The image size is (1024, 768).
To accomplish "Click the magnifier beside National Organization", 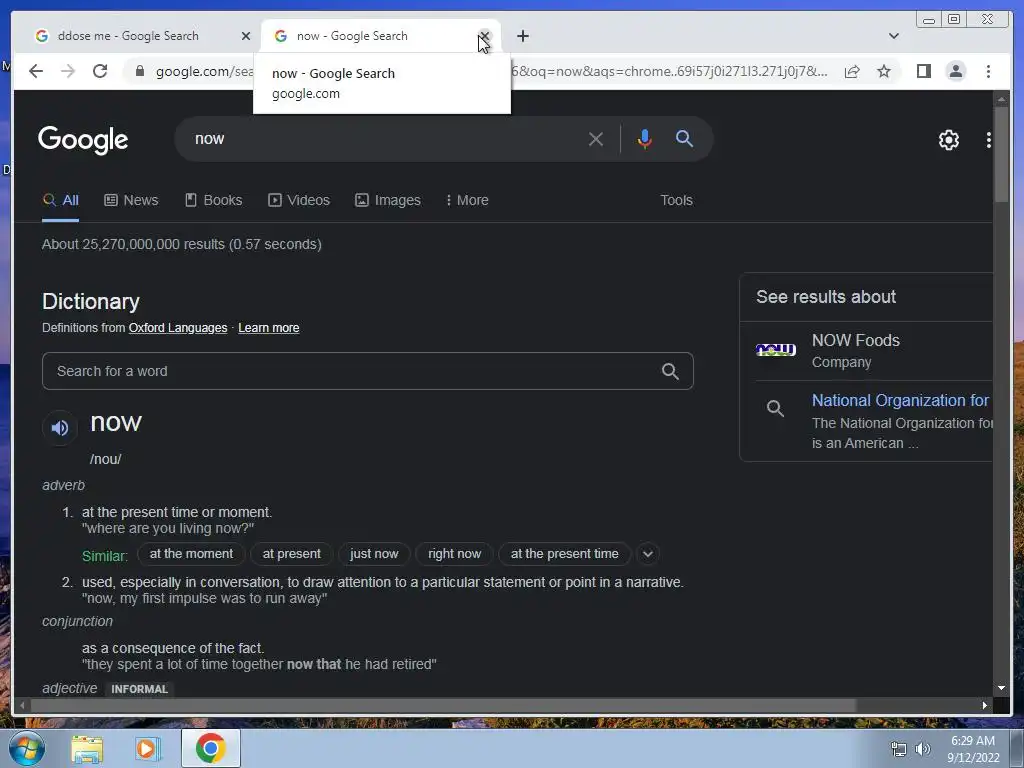I will pos(775,409).
